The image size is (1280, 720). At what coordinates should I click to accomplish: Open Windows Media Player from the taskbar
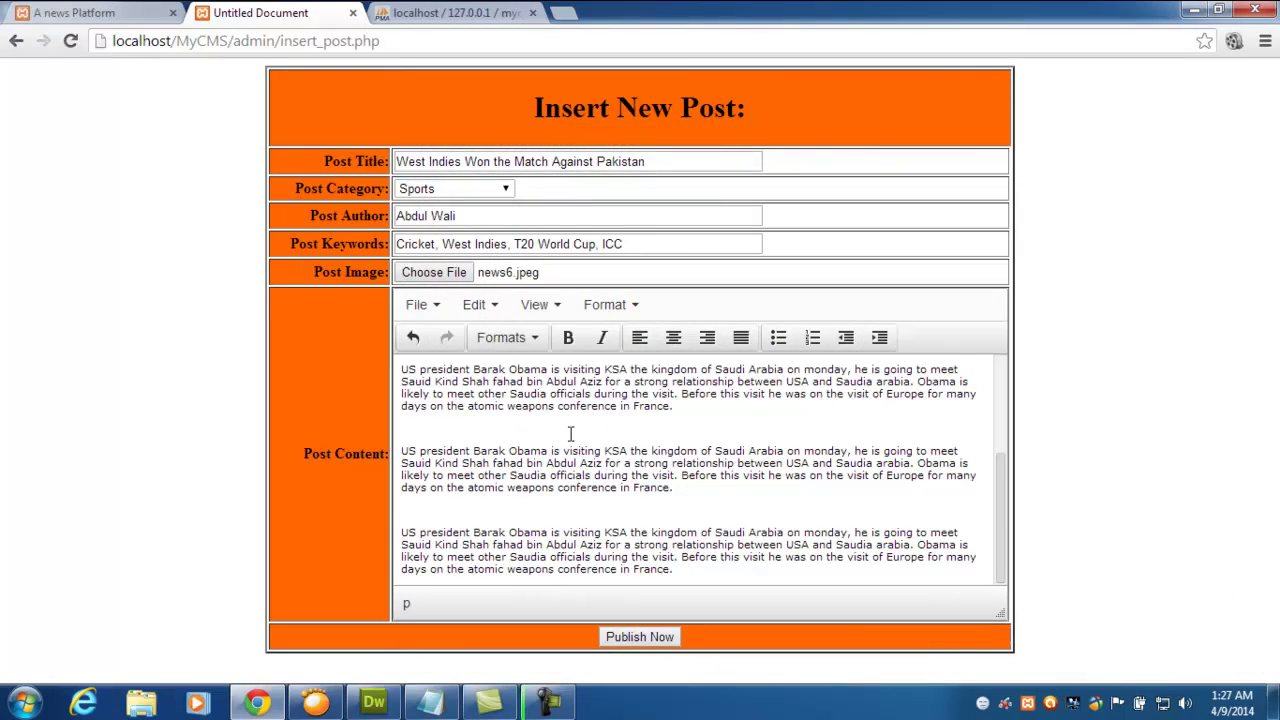pyautogui.click(x=198, y=702)
